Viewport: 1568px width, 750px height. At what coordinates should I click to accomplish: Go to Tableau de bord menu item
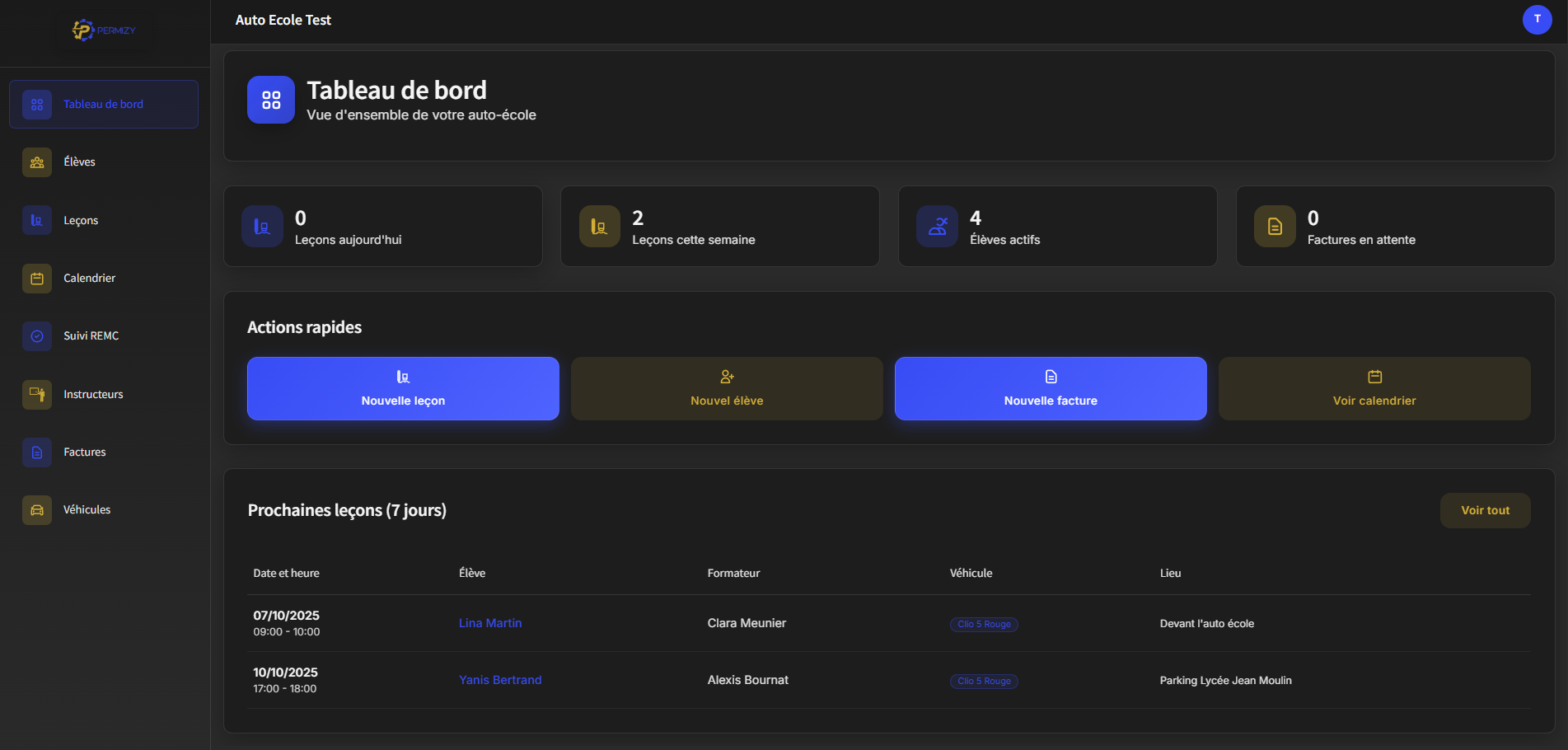pos(104,105)
